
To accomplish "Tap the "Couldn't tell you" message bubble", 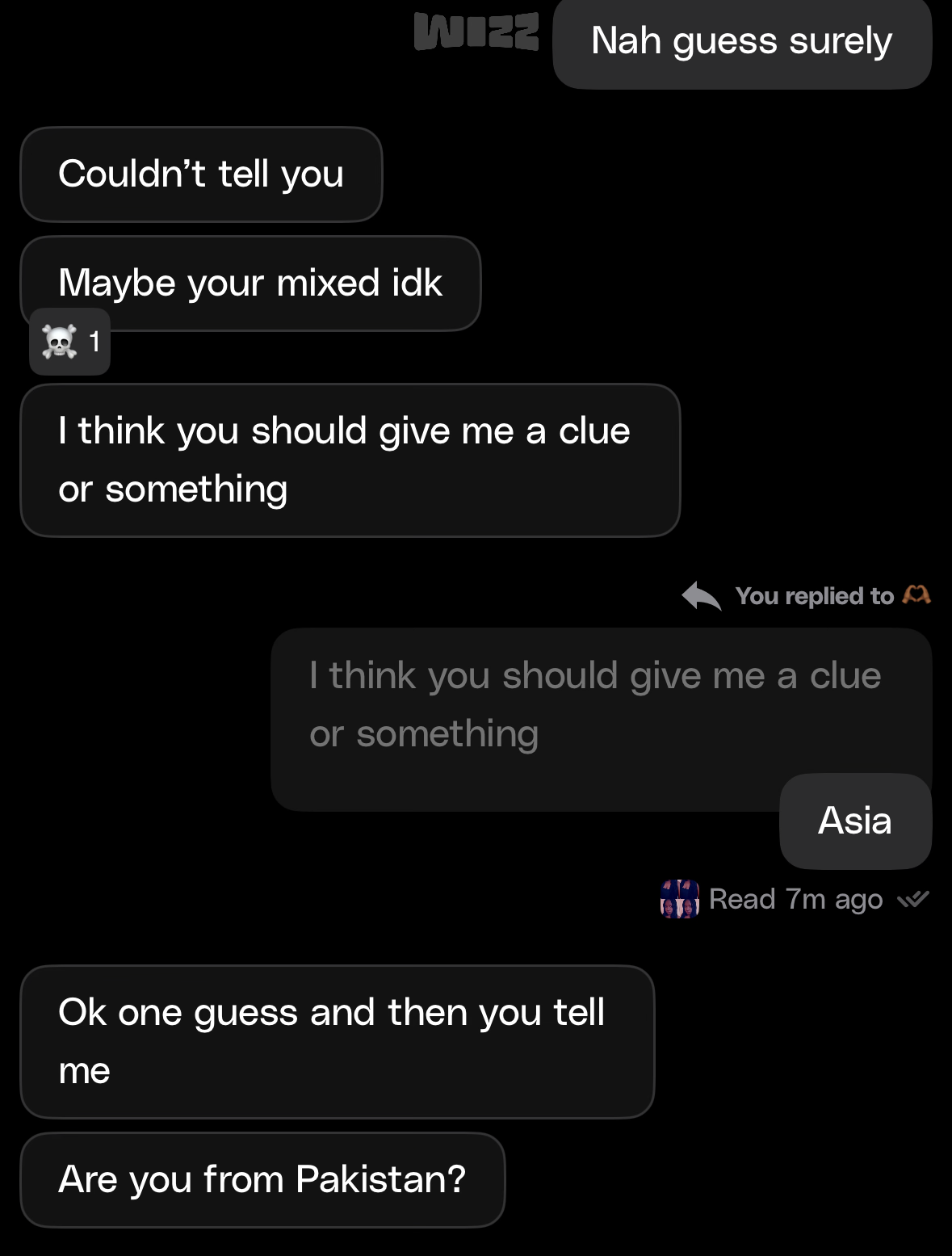I will (201, 174).
